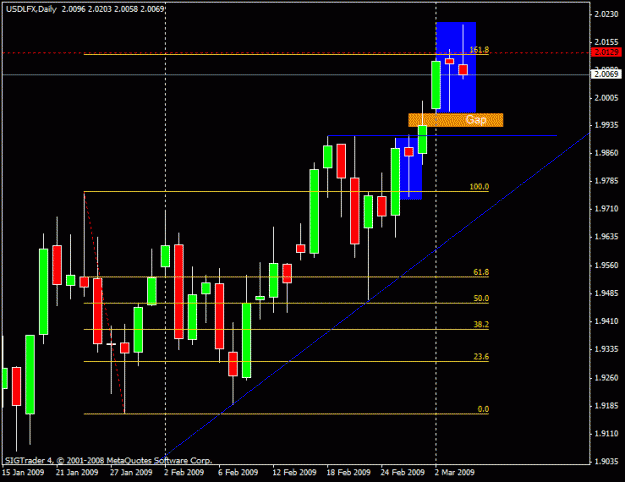Click the 6 Feb 2009 date label
The width and height of the screenshot is (625, 482).
click(238, 472)
